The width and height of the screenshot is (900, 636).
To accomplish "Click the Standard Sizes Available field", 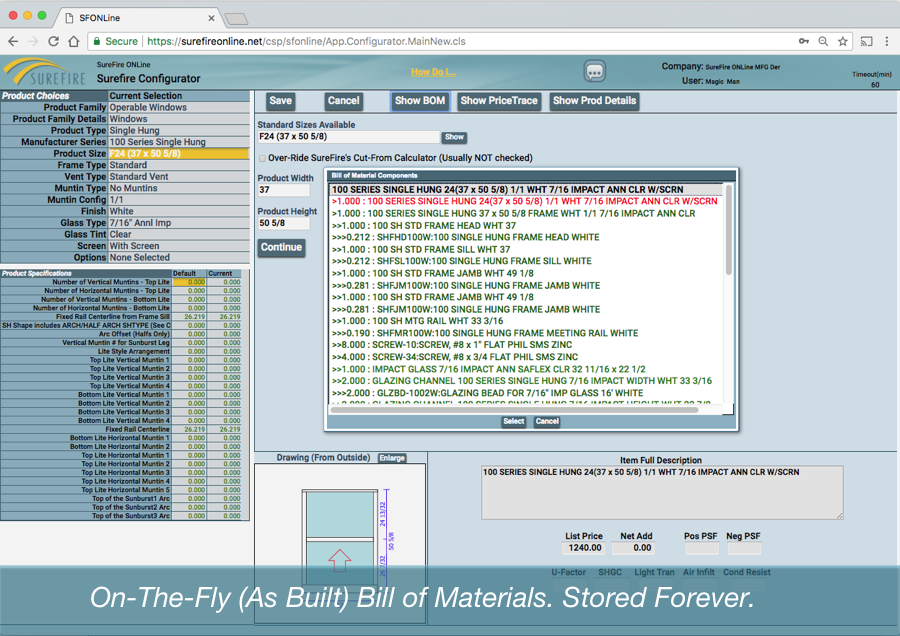I will (x=348, y=137).
